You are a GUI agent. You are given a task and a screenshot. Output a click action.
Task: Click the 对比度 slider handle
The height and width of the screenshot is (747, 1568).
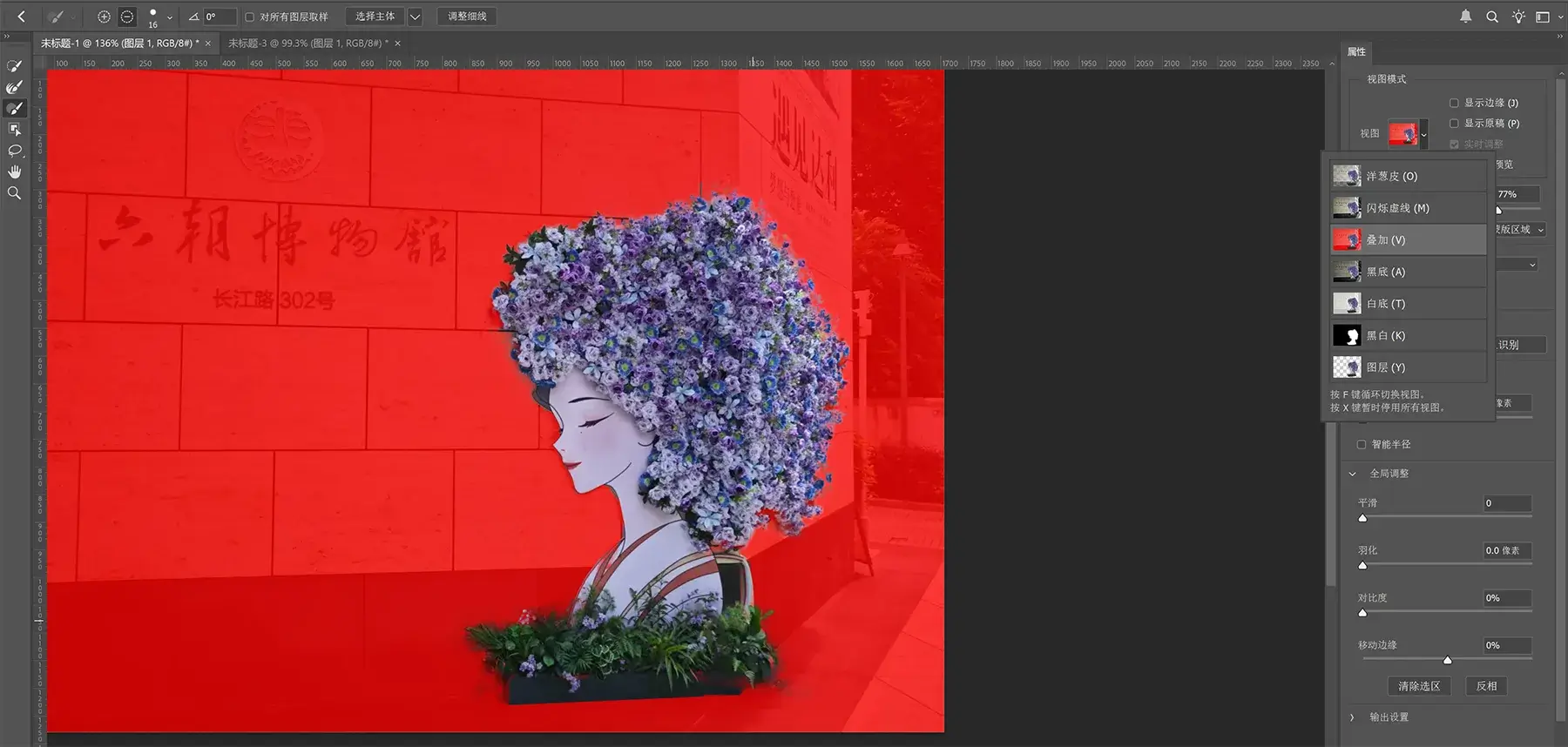(1362, 613)
